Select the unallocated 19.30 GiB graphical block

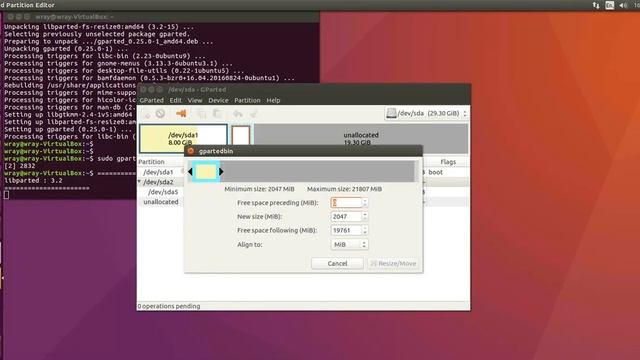click(x=361, y=135)
